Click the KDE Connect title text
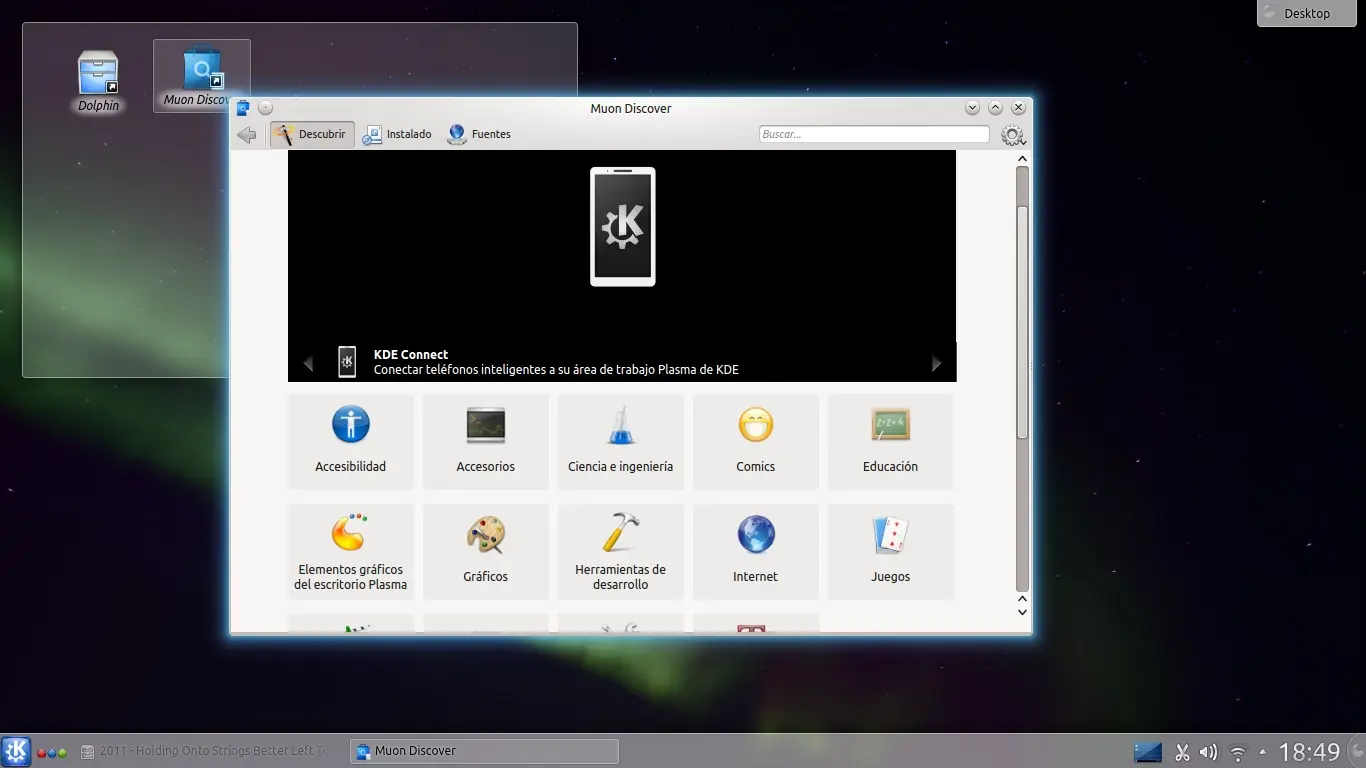The image size is (1366, 768). 411,354
